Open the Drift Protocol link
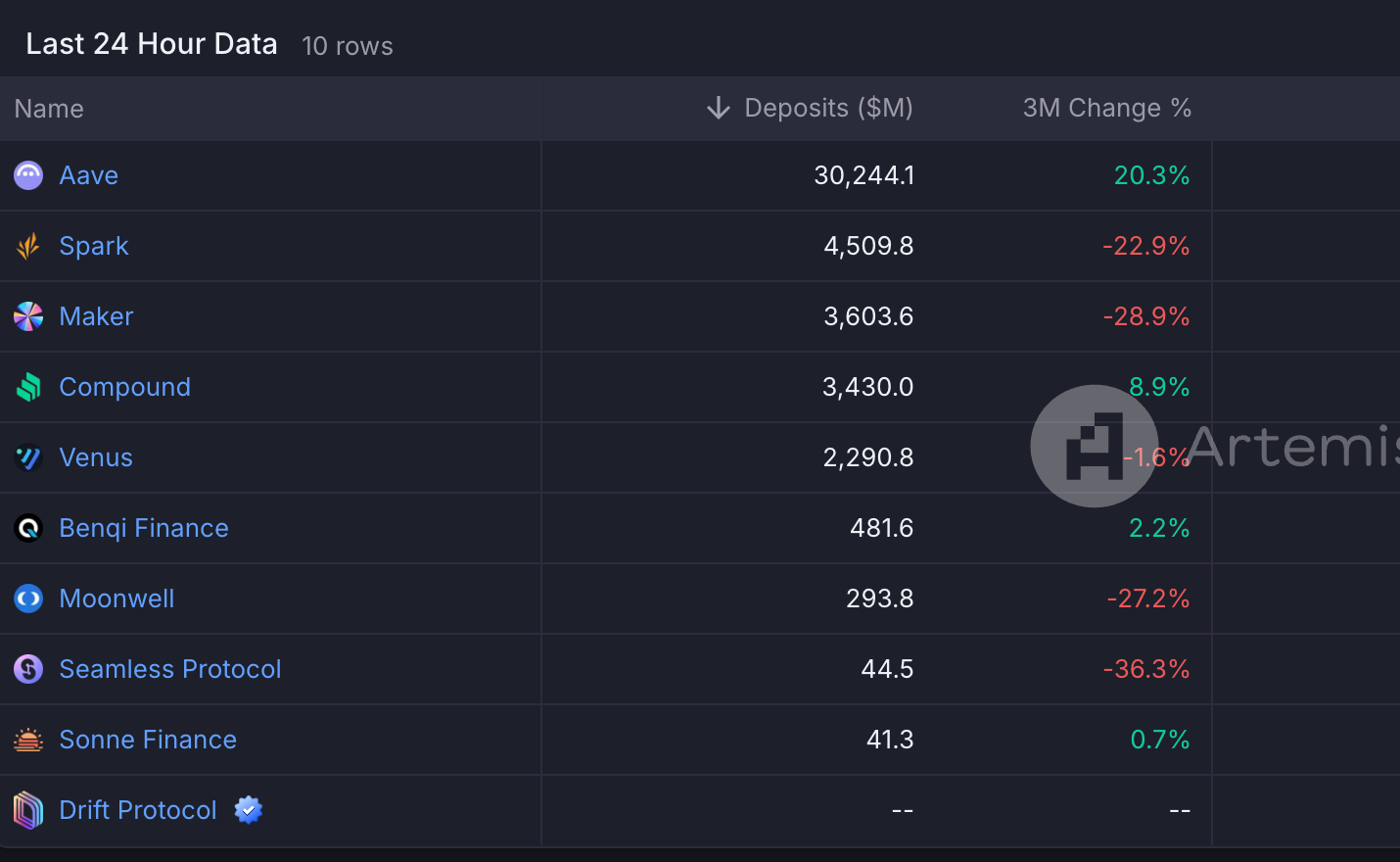 tap(138, 810)
